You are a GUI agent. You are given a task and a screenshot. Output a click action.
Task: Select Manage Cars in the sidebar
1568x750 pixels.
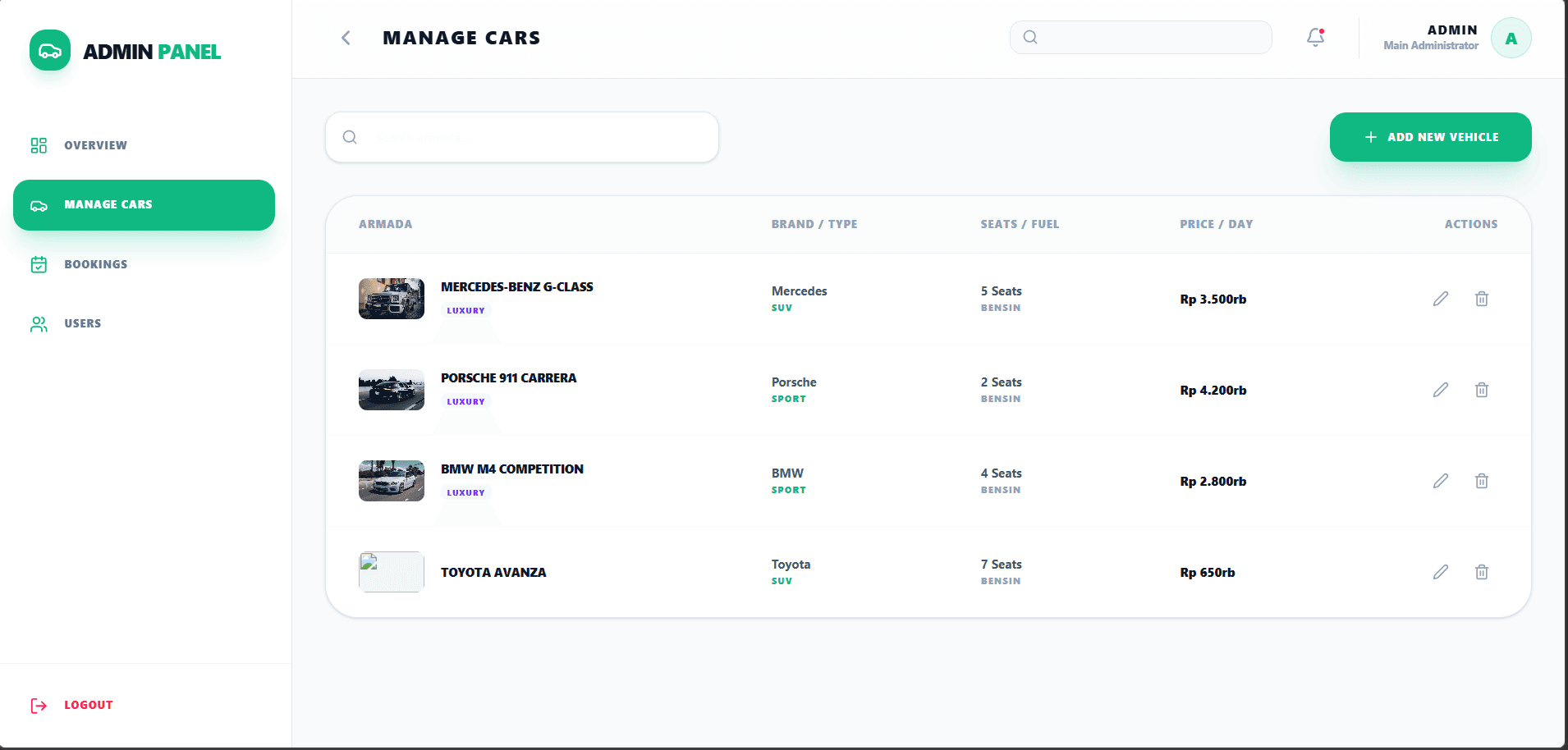click(x=144, y=205)
